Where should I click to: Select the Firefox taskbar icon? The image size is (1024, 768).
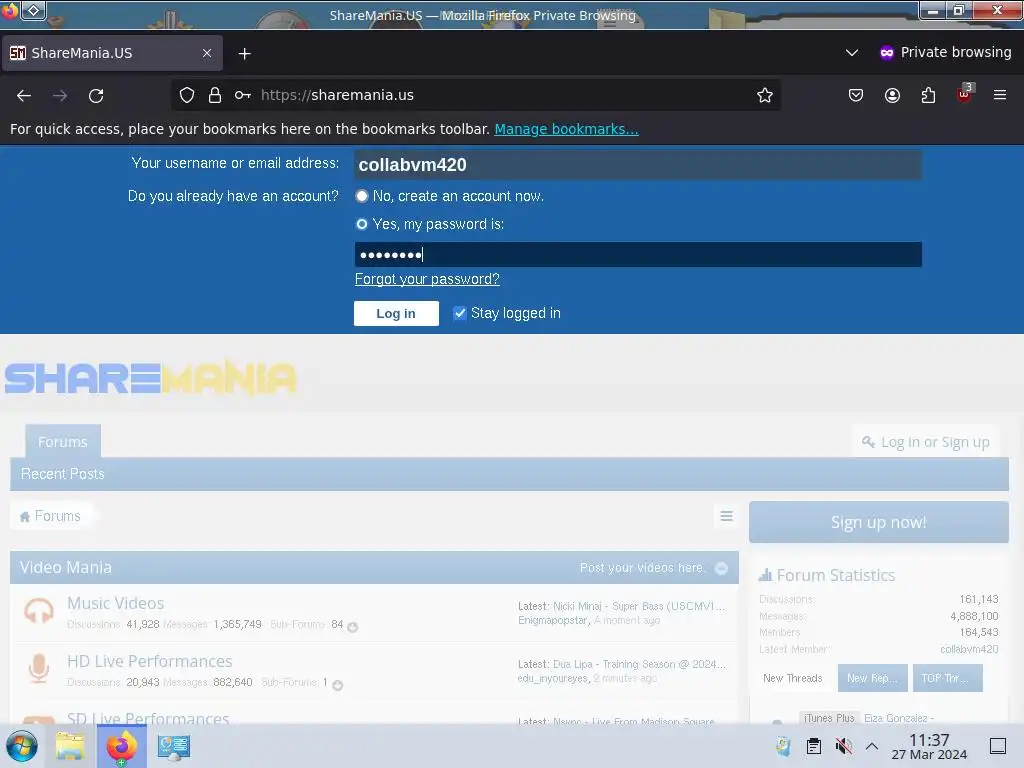[x=121, y=746]
